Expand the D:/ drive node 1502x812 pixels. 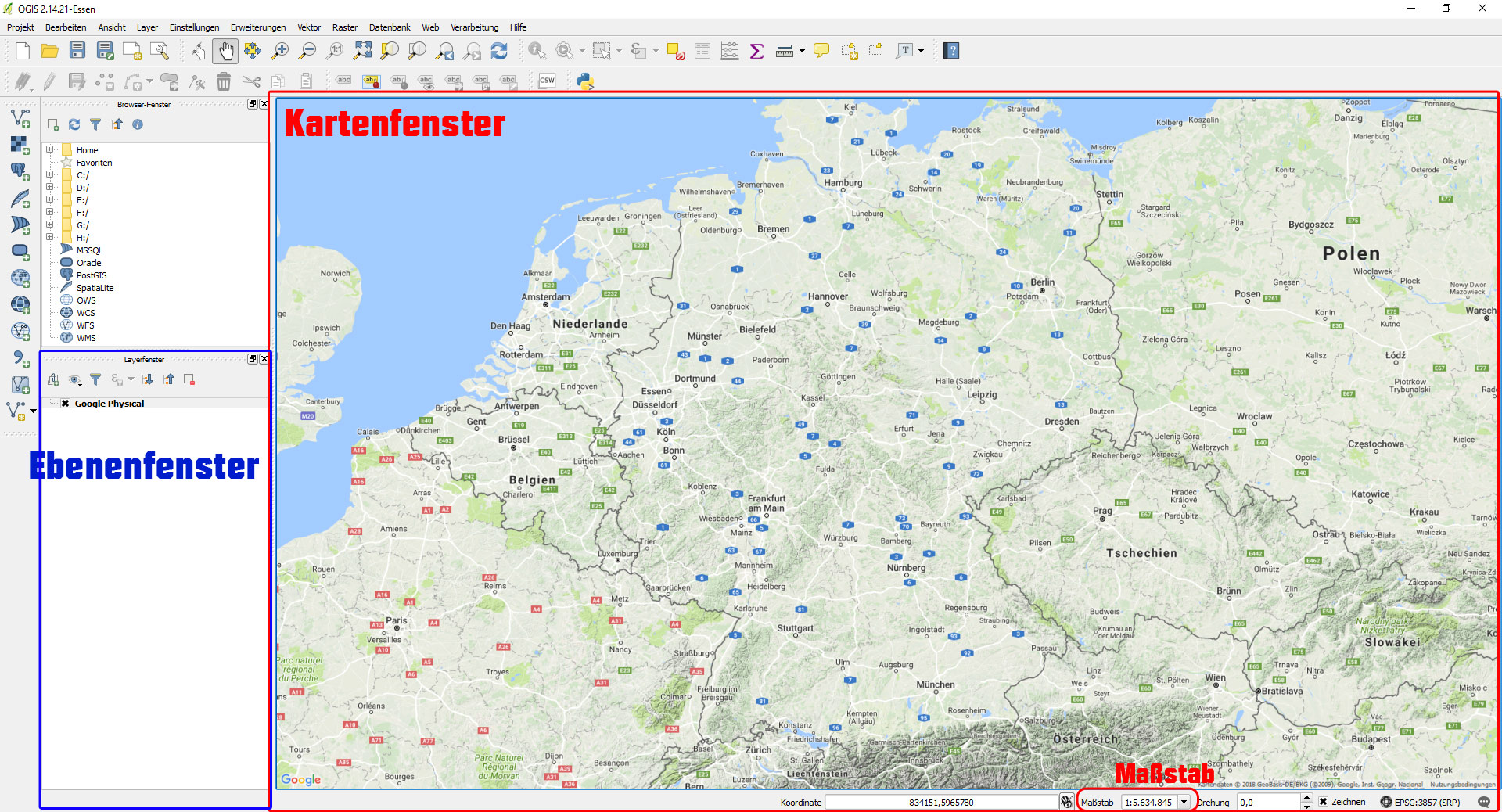(49, 187)
